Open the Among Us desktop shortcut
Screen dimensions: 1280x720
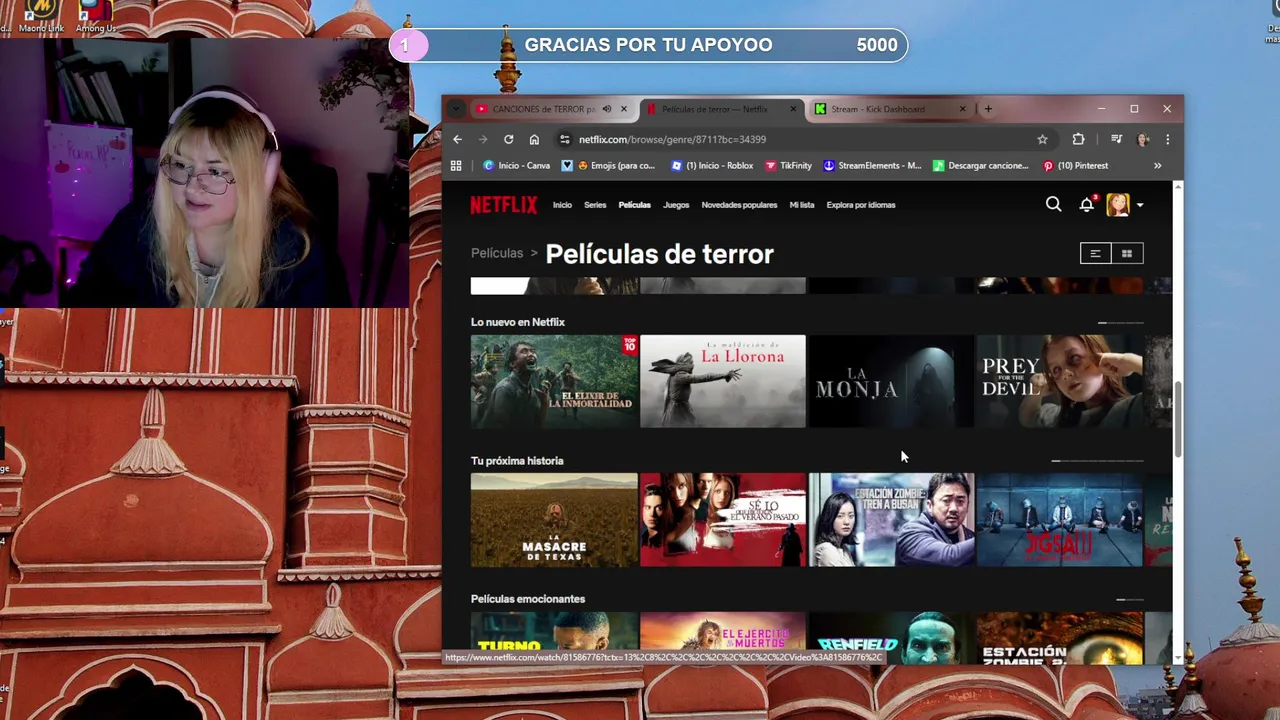click(x=95, y=16)
